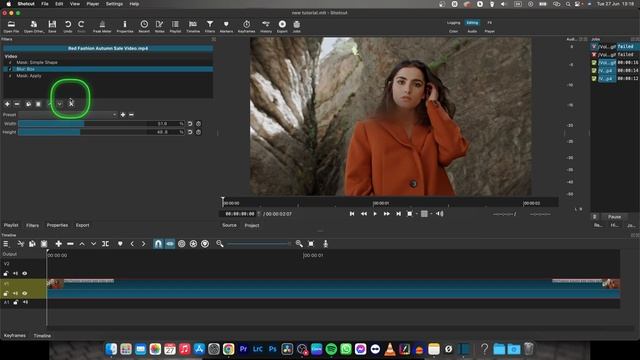
Task: Open the Settings menu
Action: pyautogui.click(x=114, y=4)
